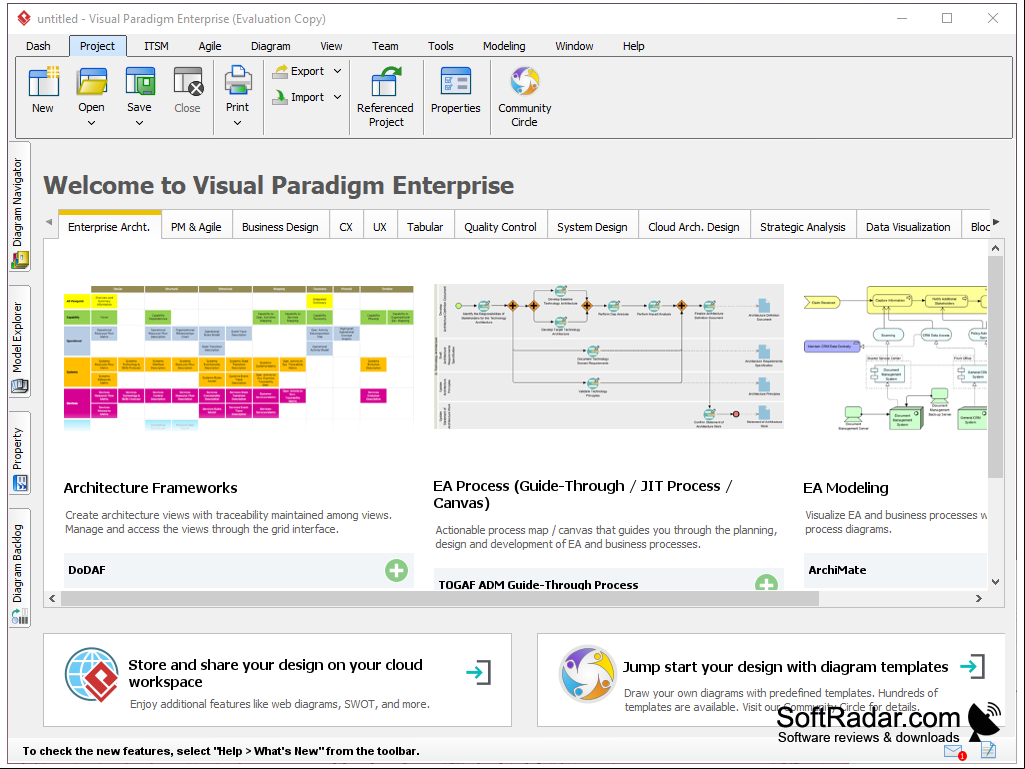Image resolution: width=1025 pixels, height=769 pixels.
Task: Click the DoDAF framework entry
Action: pos(239,570)
